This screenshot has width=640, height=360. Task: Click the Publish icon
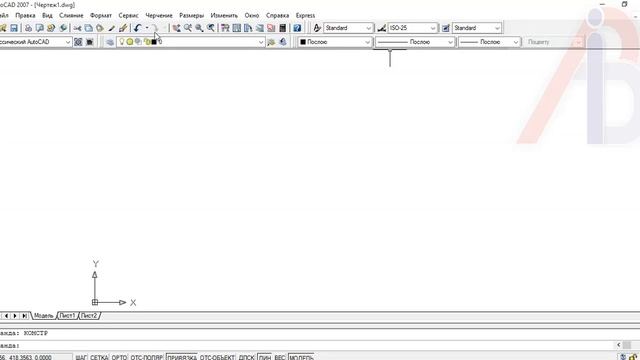[x=51, y=28]
